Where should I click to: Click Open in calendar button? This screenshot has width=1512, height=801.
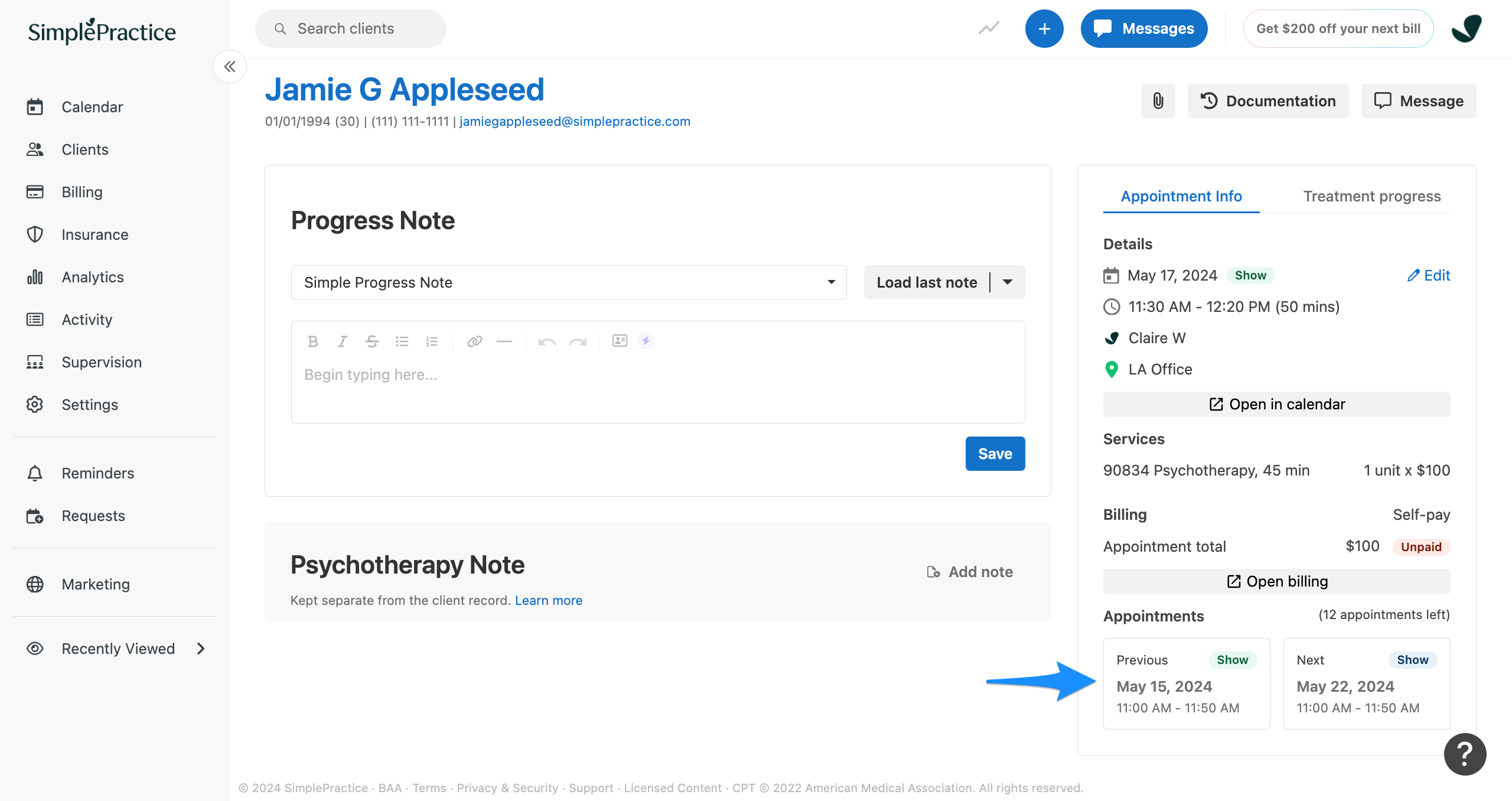coord(1276,404)
